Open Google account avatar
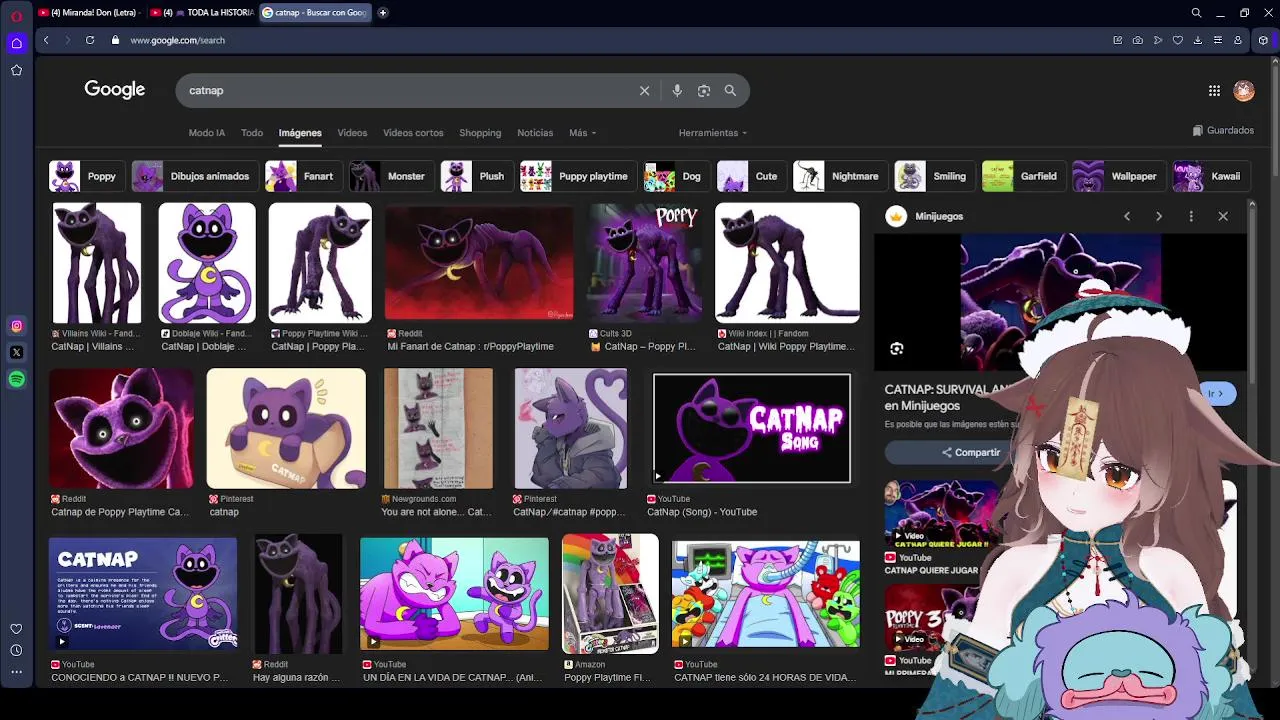The image size is (1280, 720). (x=1244, y=90)
